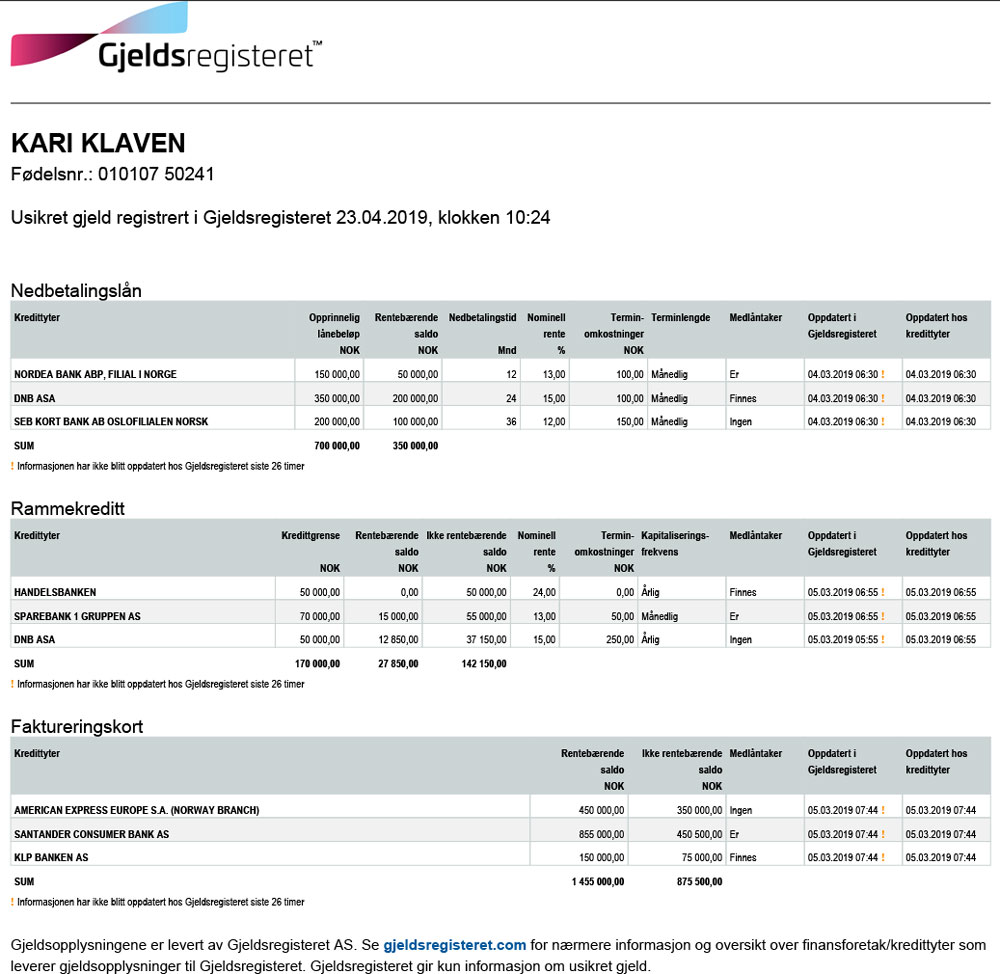Click Santander's balance 855 000,00
1000x974 pixels.
tap(601, 834)
